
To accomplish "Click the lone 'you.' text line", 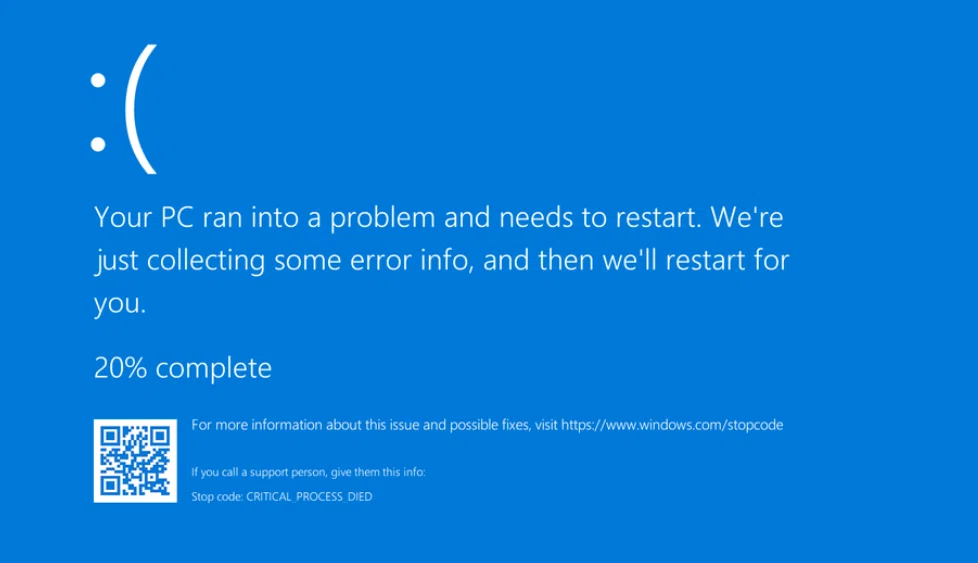I will [x=120, y=304].
